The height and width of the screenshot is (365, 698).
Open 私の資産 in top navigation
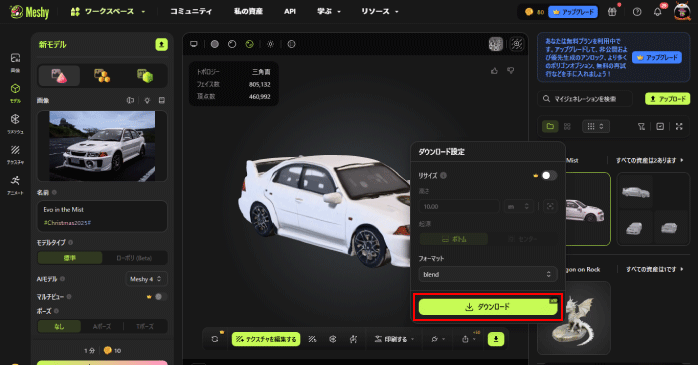[248, 12]
